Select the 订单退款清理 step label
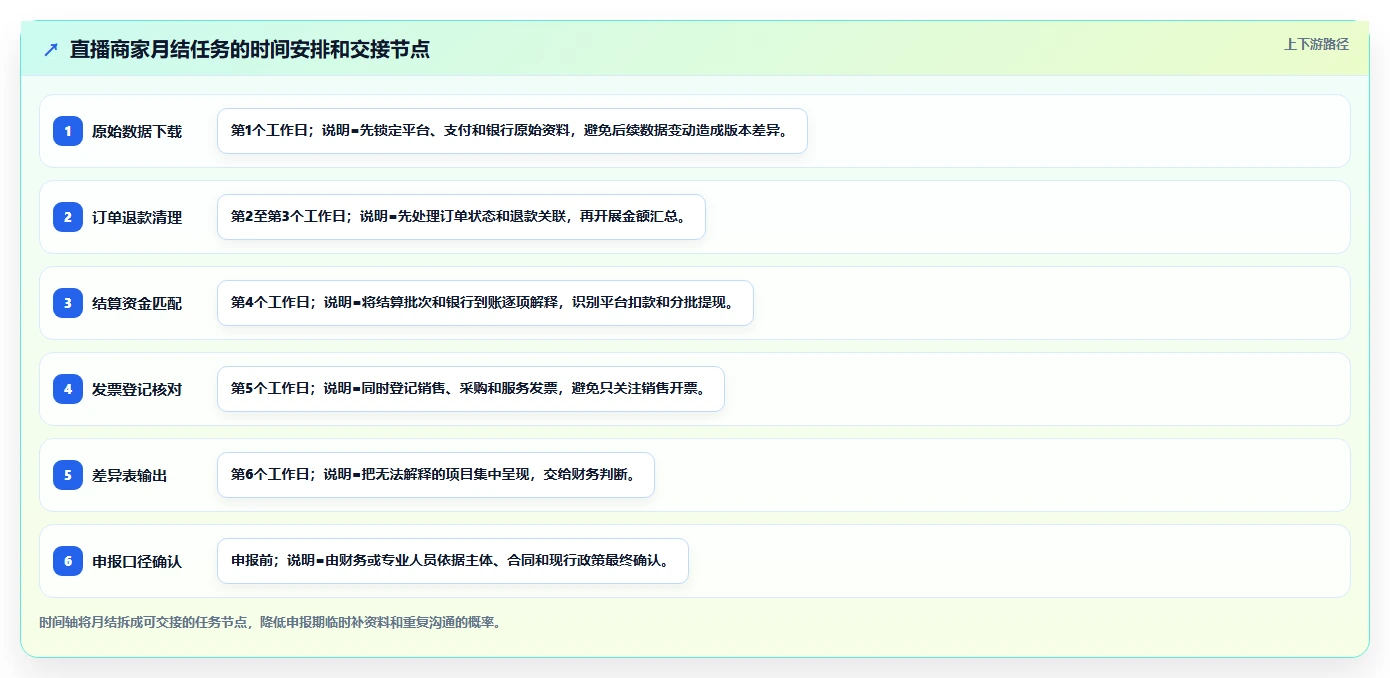 (137, 217)
